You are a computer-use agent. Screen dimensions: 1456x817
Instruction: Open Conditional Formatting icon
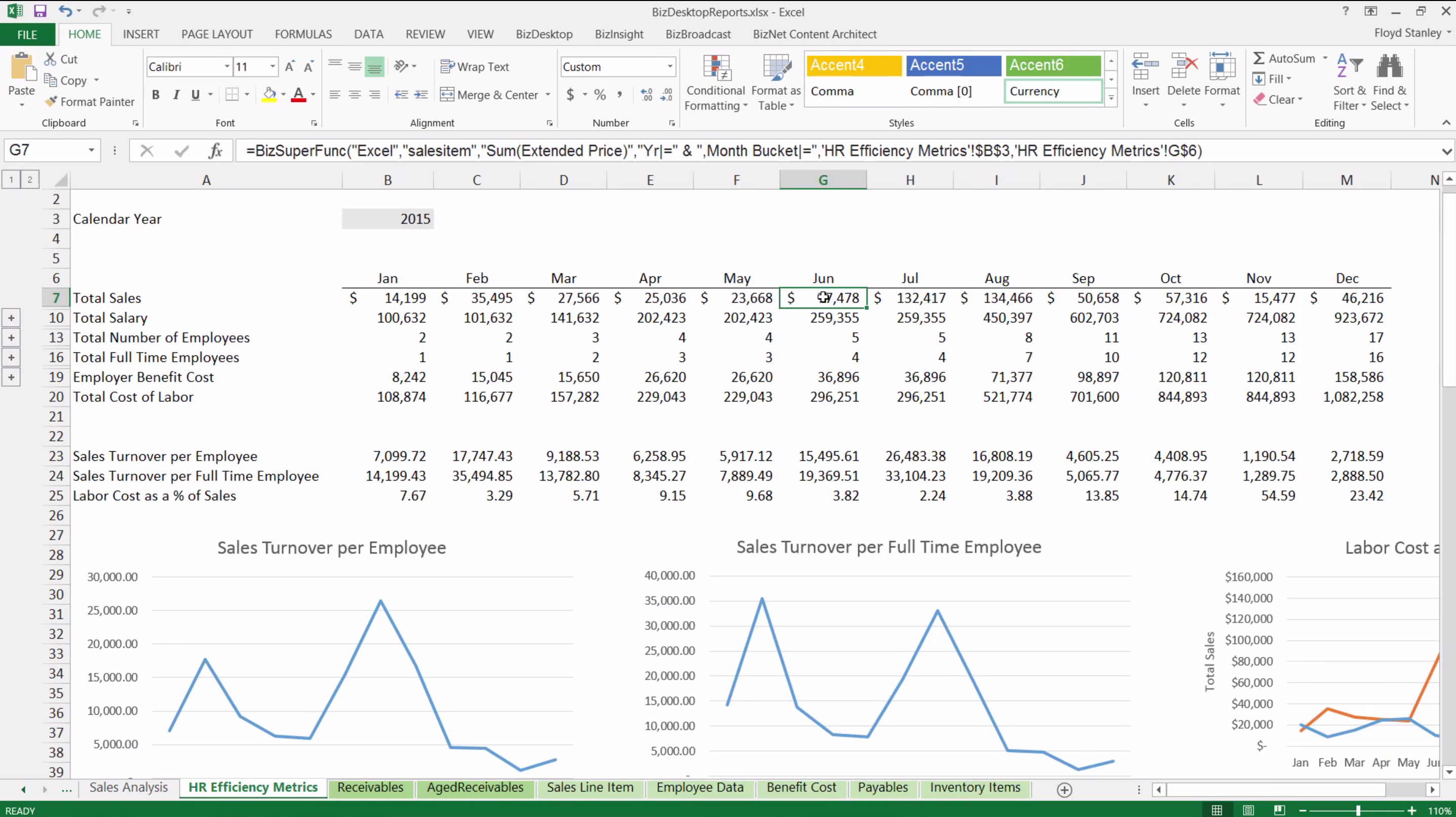click(x=716, y=68)
